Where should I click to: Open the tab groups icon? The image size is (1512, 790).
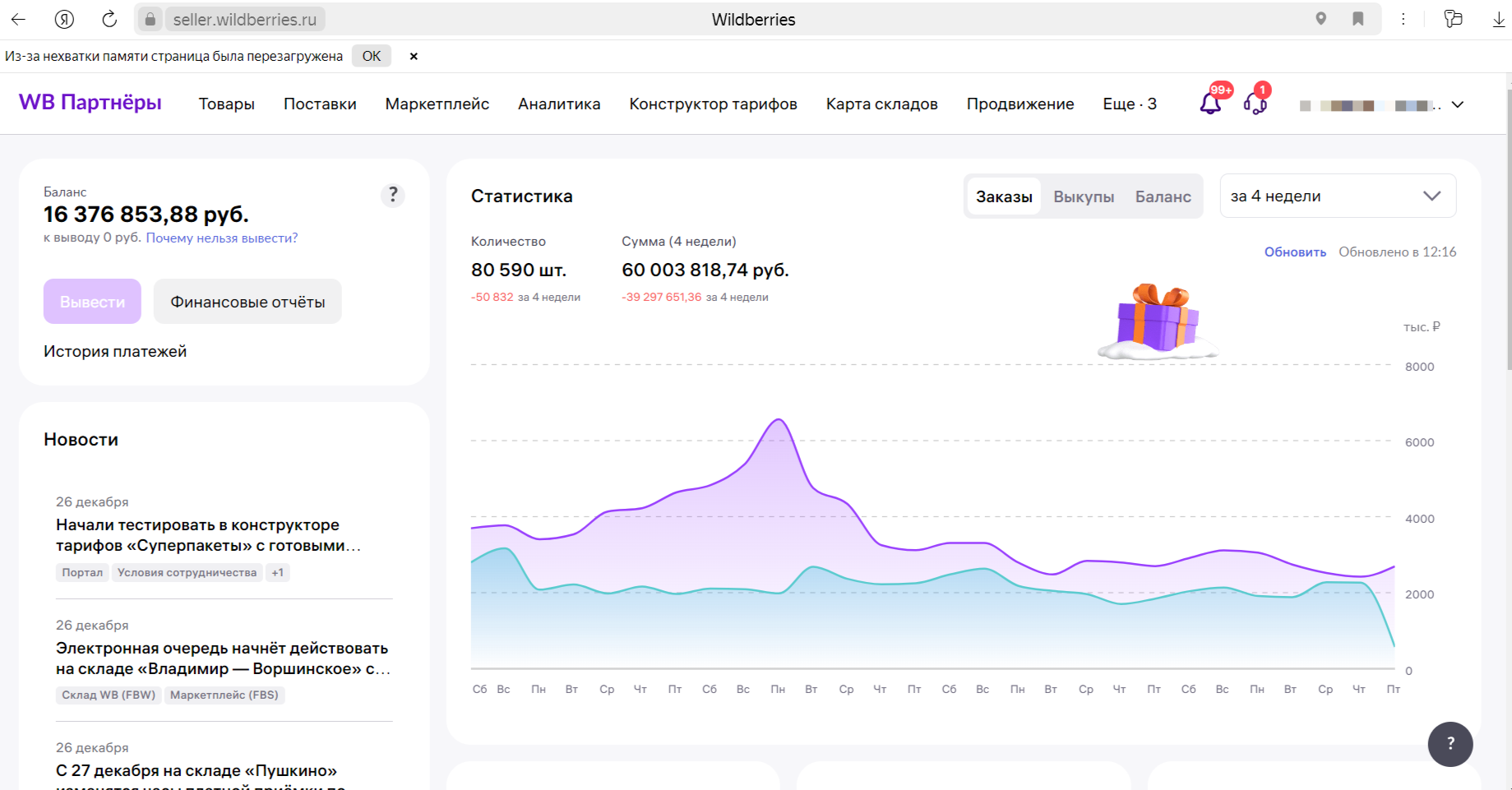tap(1453, 19)
